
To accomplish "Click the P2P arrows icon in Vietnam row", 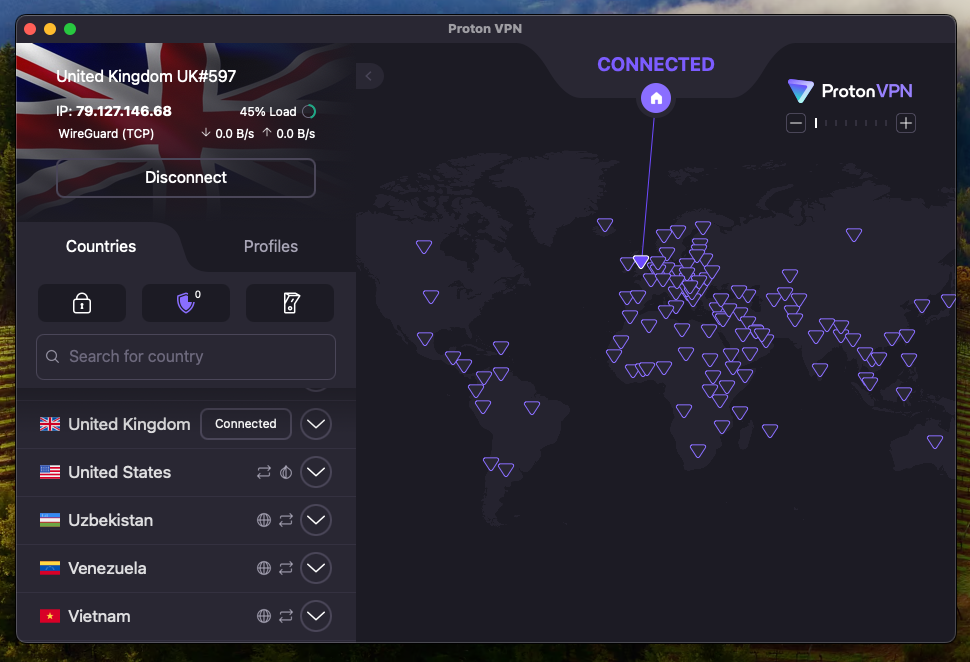I will tap(286, 616).
